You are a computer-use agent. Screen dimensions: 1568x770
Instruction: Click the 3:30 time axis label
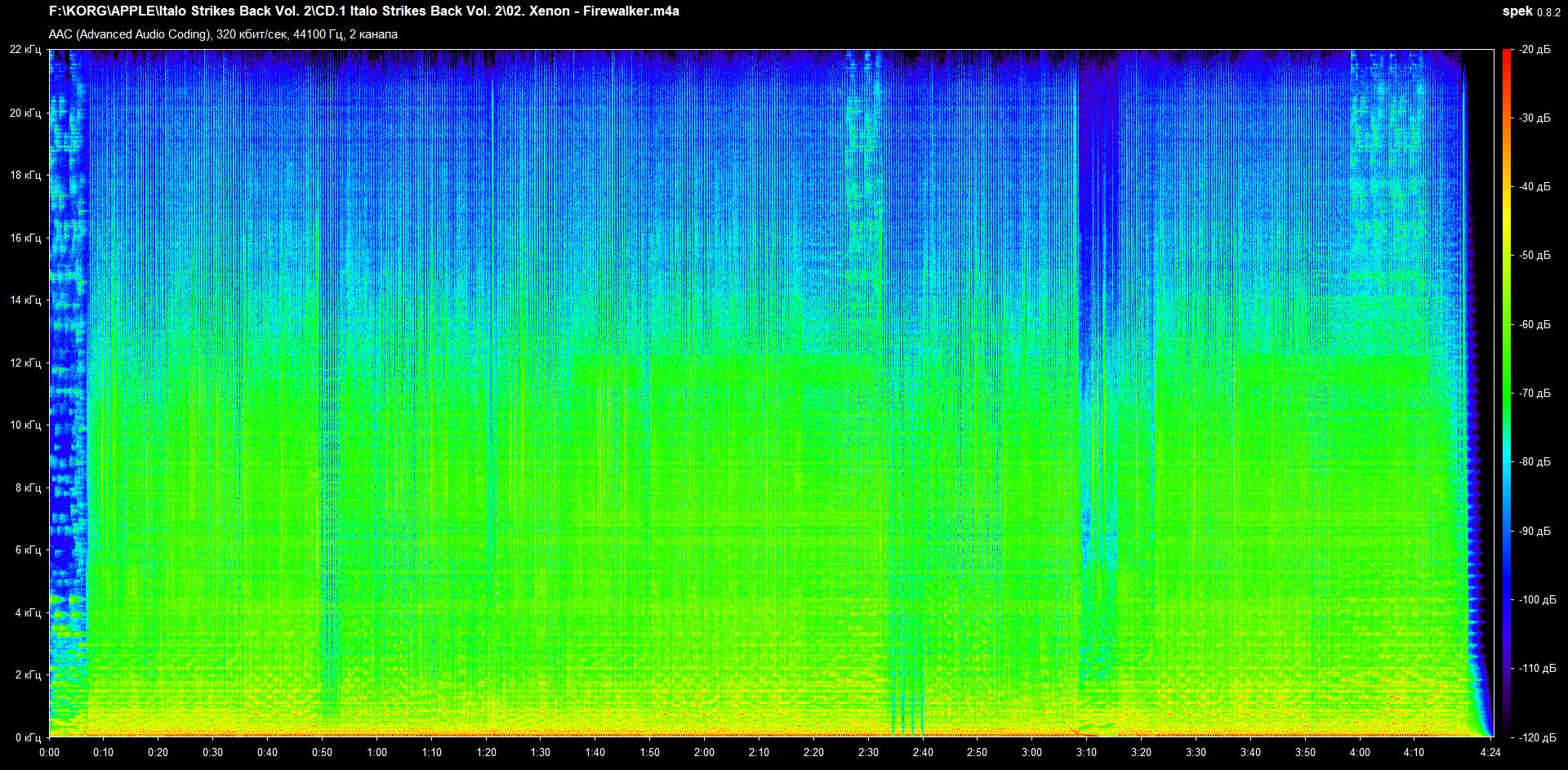point(1196,752)
